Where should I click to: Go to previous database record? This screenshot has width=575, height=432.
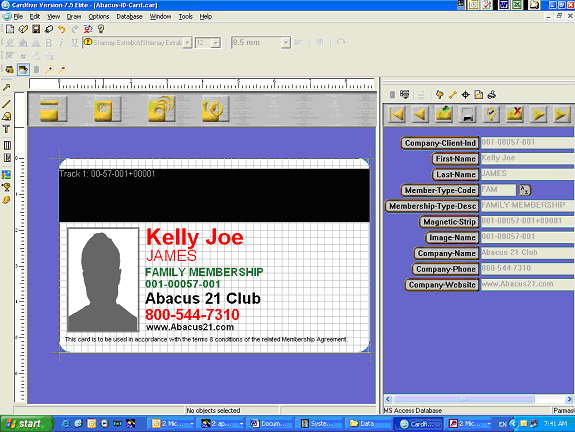(x=420, y=114)
